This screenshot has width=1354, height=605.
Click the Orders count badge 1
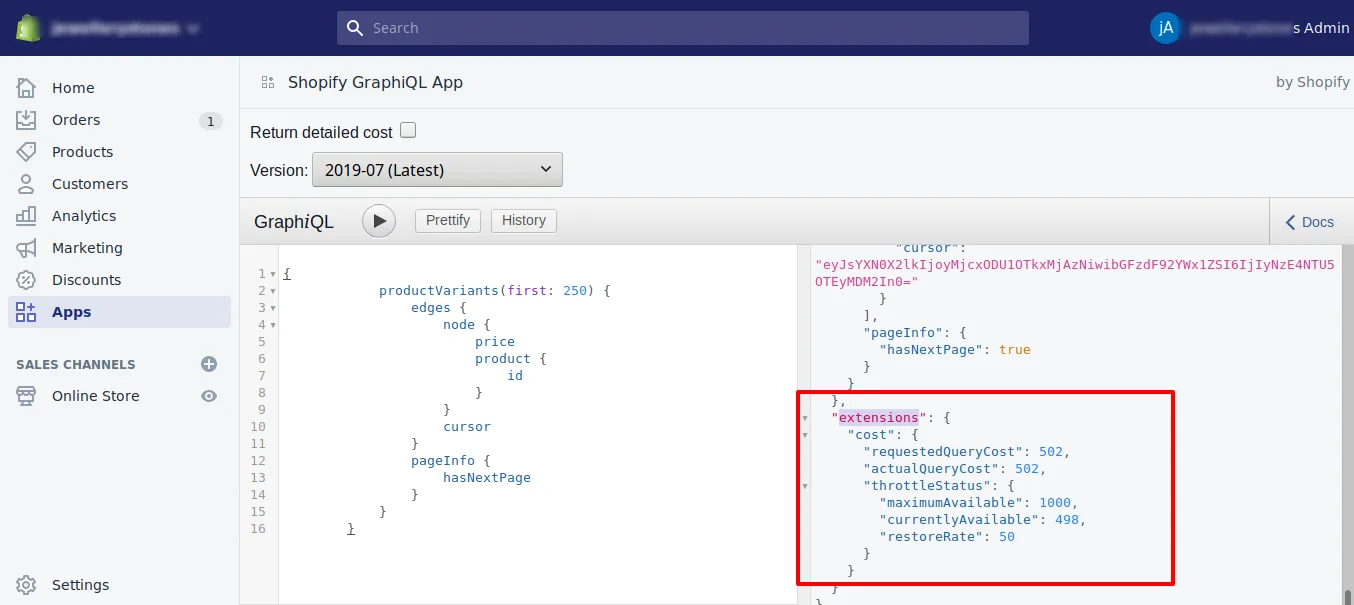(210, 121)
